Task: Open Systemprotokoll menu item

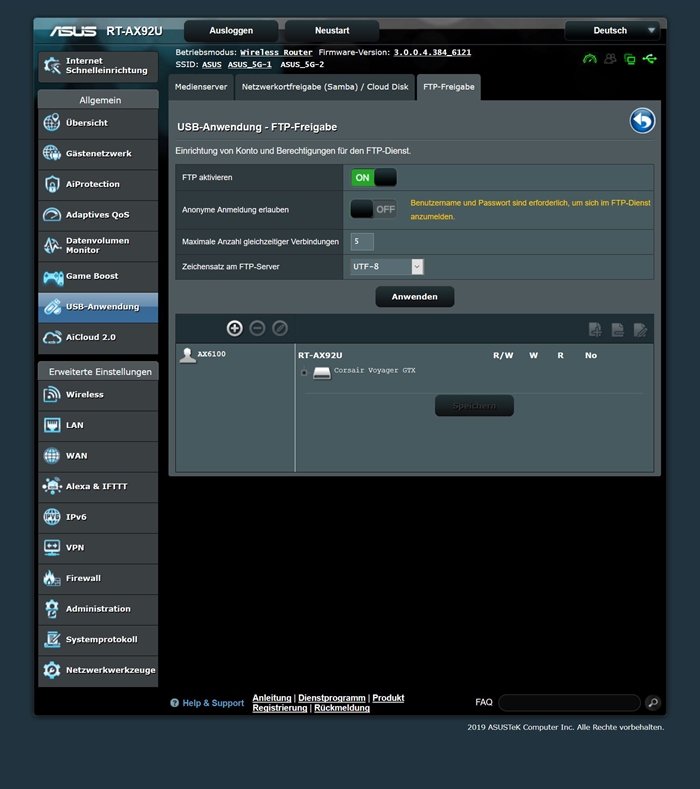Action: pyautogui.click(x=98, y=640)
